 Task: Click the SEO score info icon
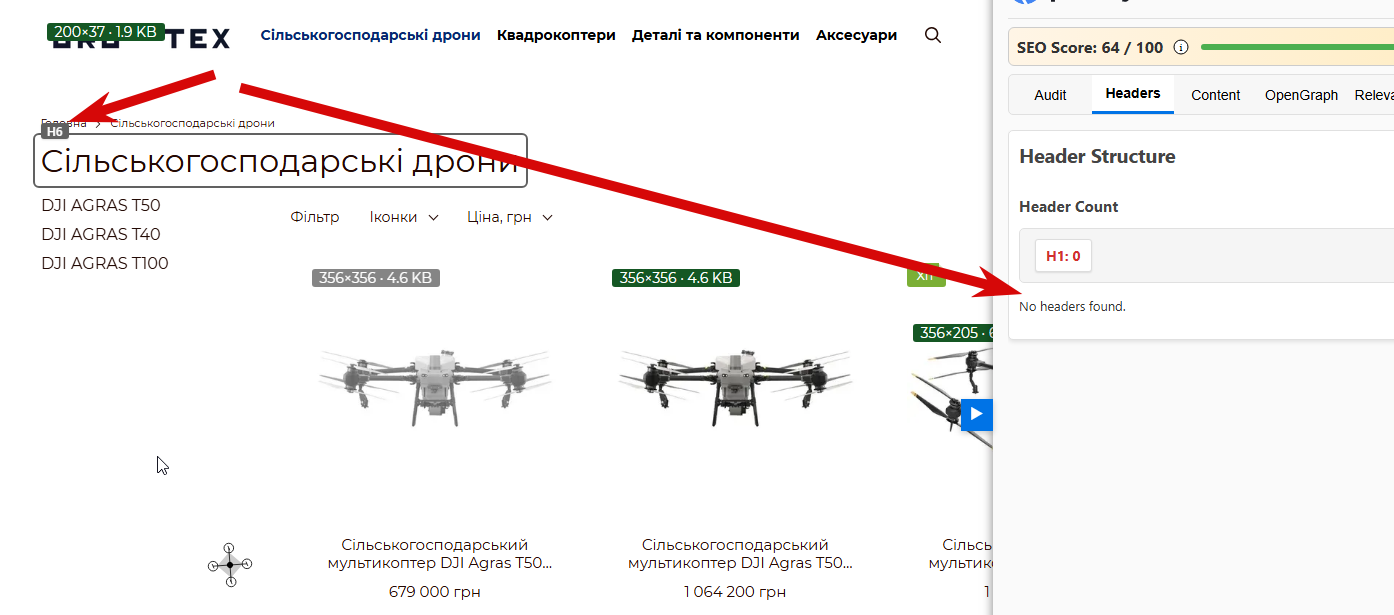coord(1181,47)
